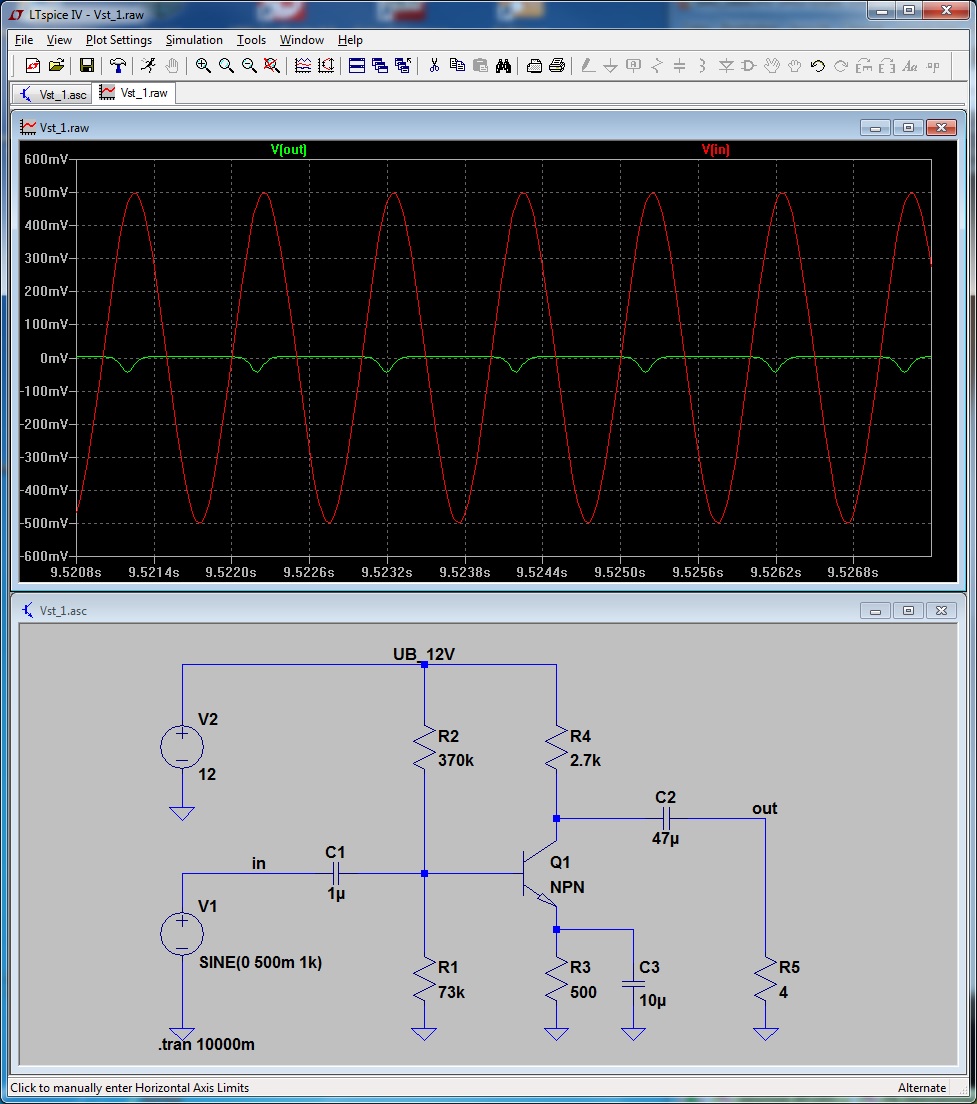Select the Label Net tool
This screenshot has height=1104, width=977.
pyautogui.click(x=634, y=65)
